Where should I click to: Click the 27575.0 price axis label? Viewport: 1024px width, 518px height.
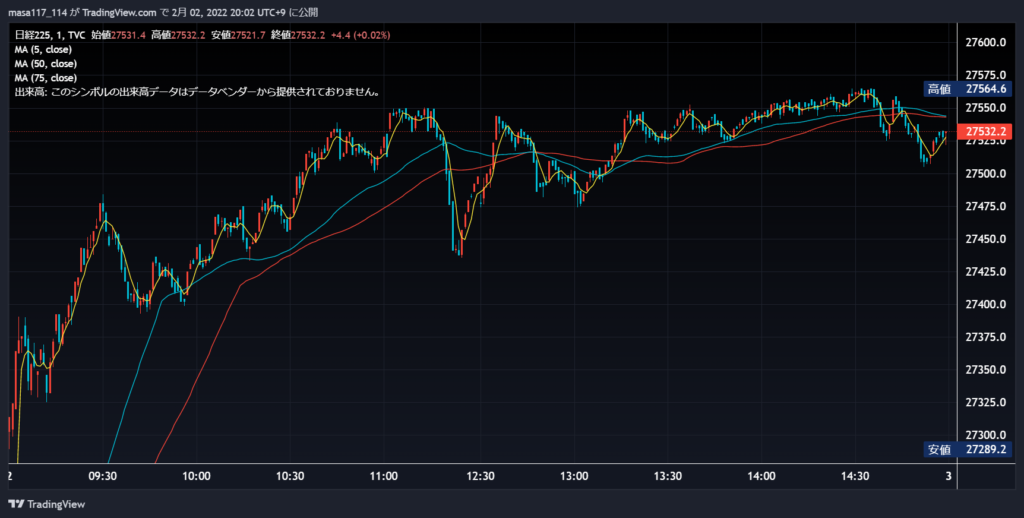click(984, 76)
